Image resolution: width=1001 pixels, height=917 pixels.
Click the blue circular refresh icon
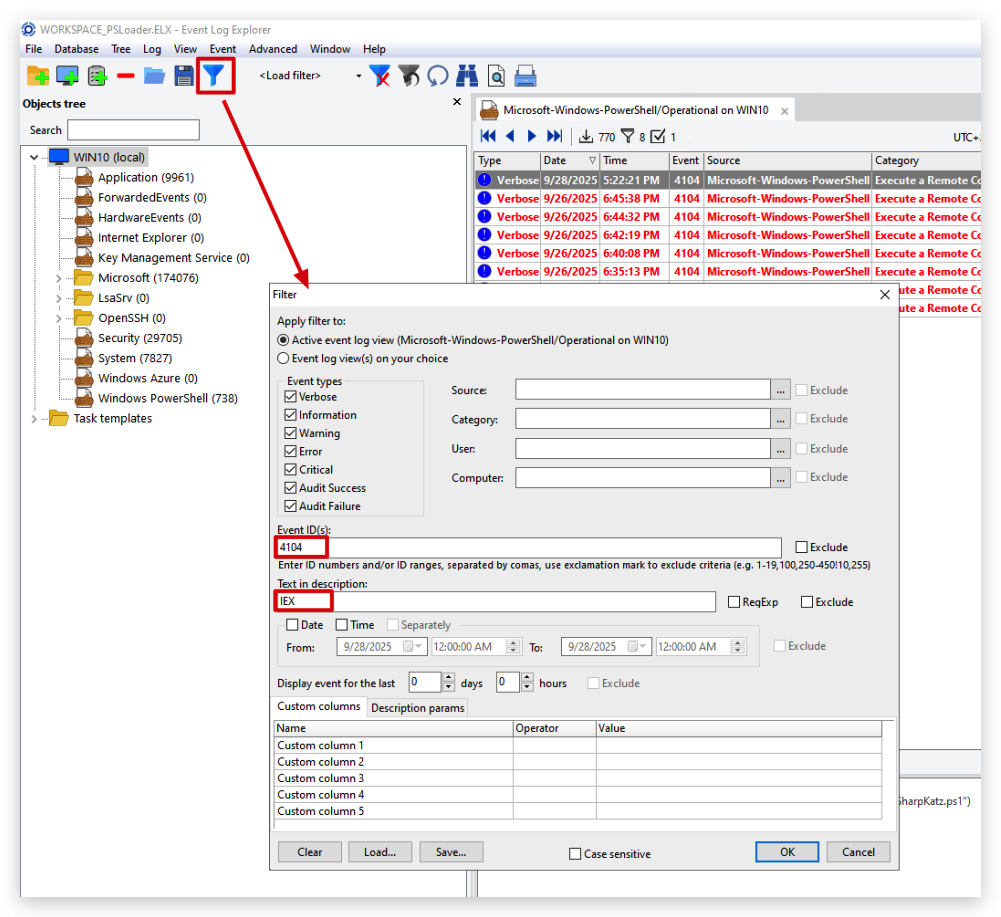click(x=437, y=76)
